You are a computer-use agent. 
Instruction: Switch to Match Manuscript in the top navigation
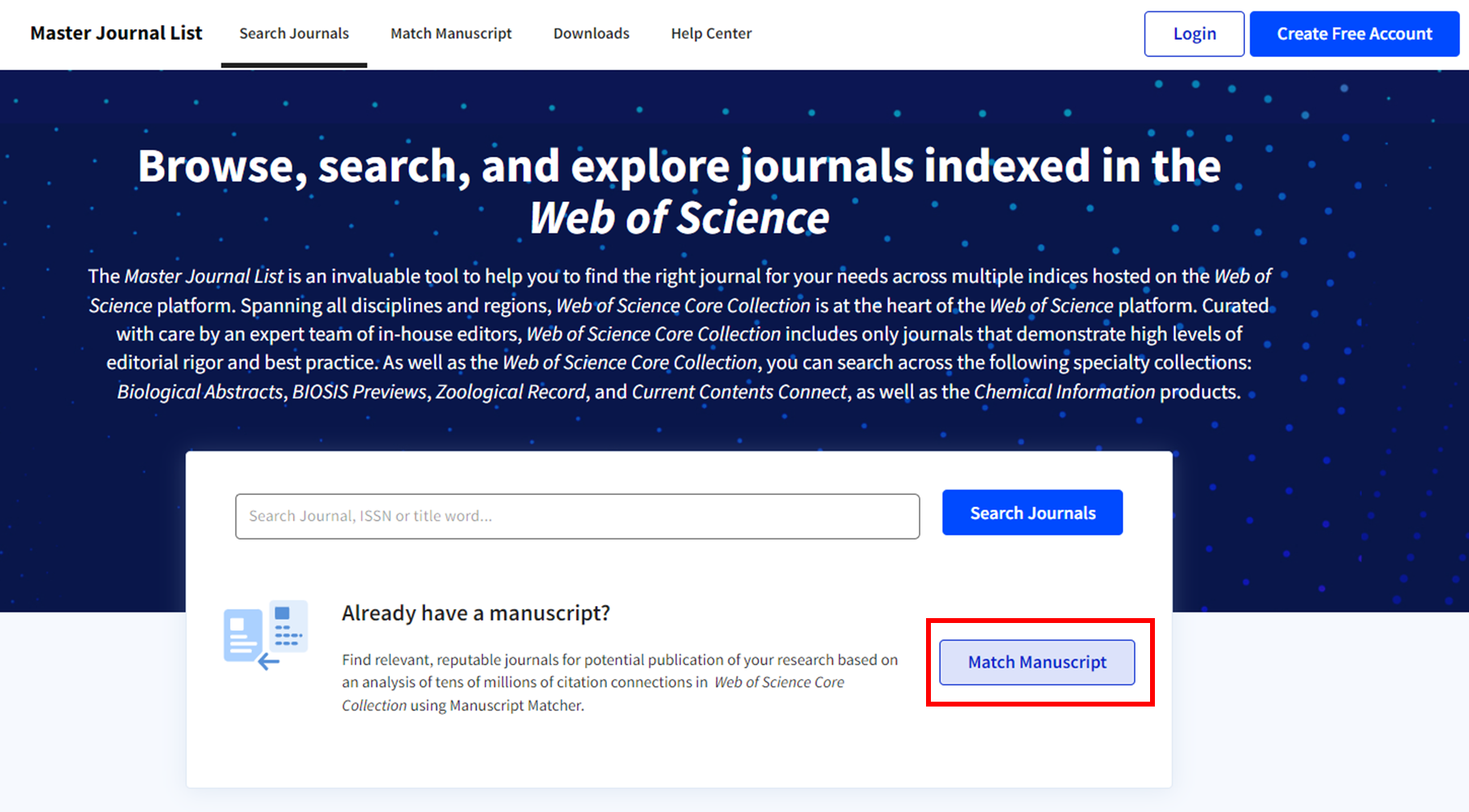451,33
